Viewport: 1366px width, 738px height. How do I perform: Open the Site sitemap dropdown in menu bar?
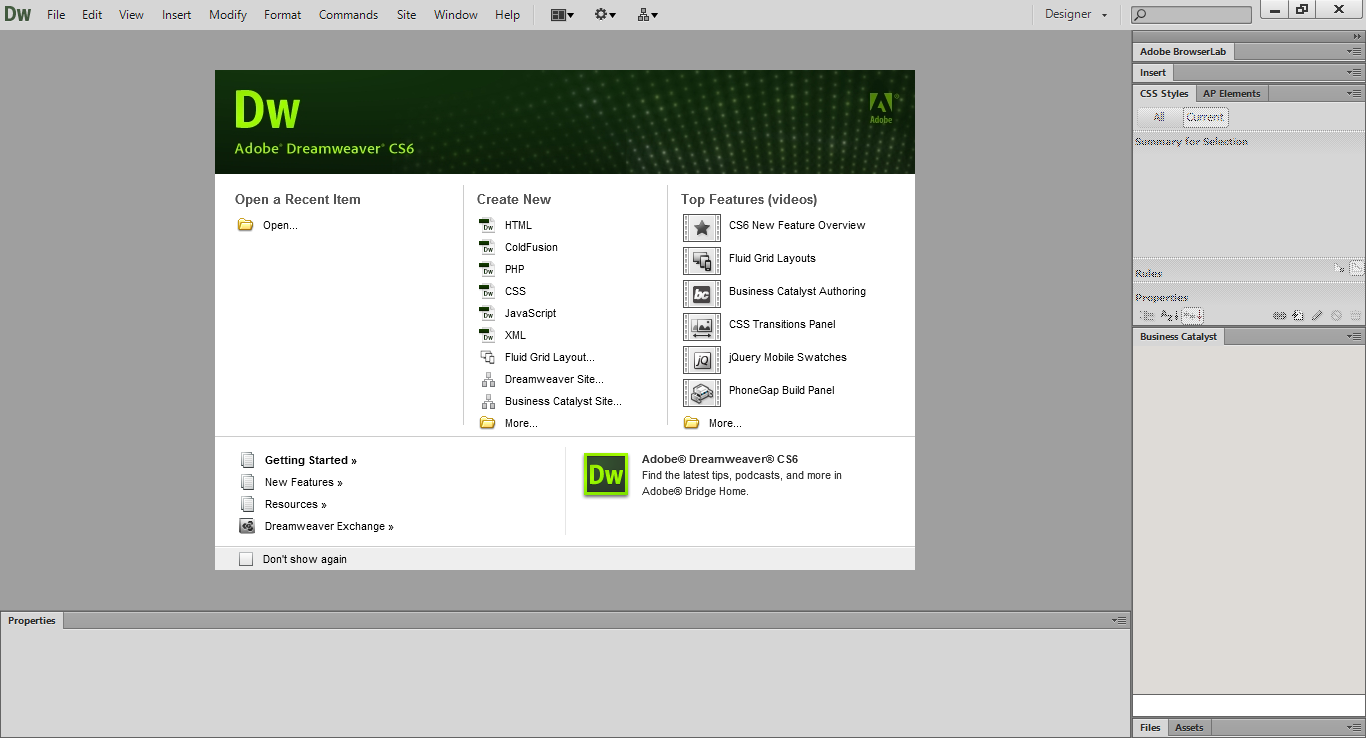pyautogui.click(x=647, y=15)
